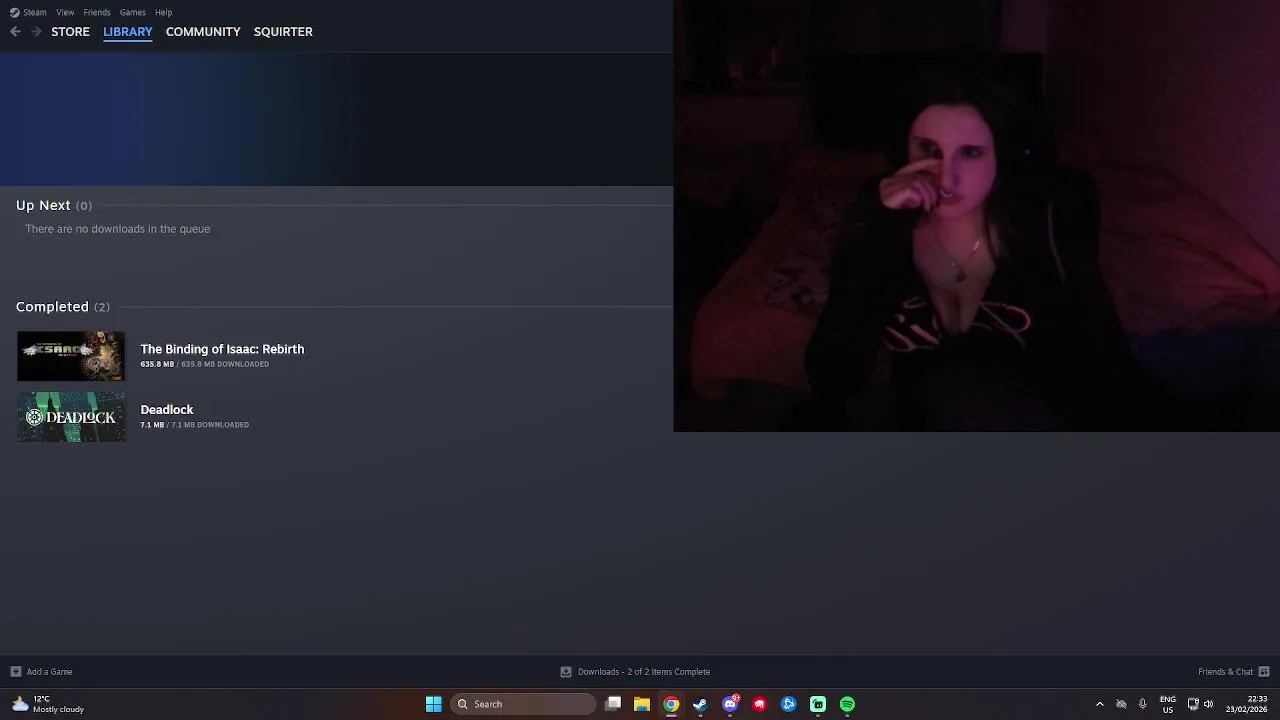
Task: Open The Binding of Isaac: Rebirth title
Action: point(222,349)
